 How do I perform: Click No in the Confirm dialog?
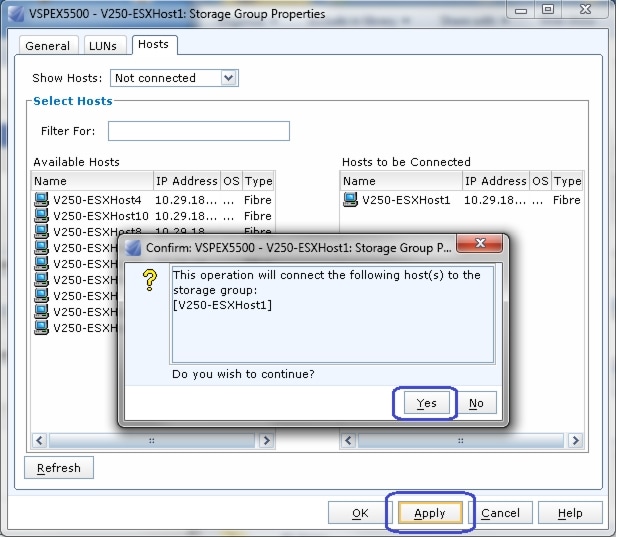click(478, 404)
